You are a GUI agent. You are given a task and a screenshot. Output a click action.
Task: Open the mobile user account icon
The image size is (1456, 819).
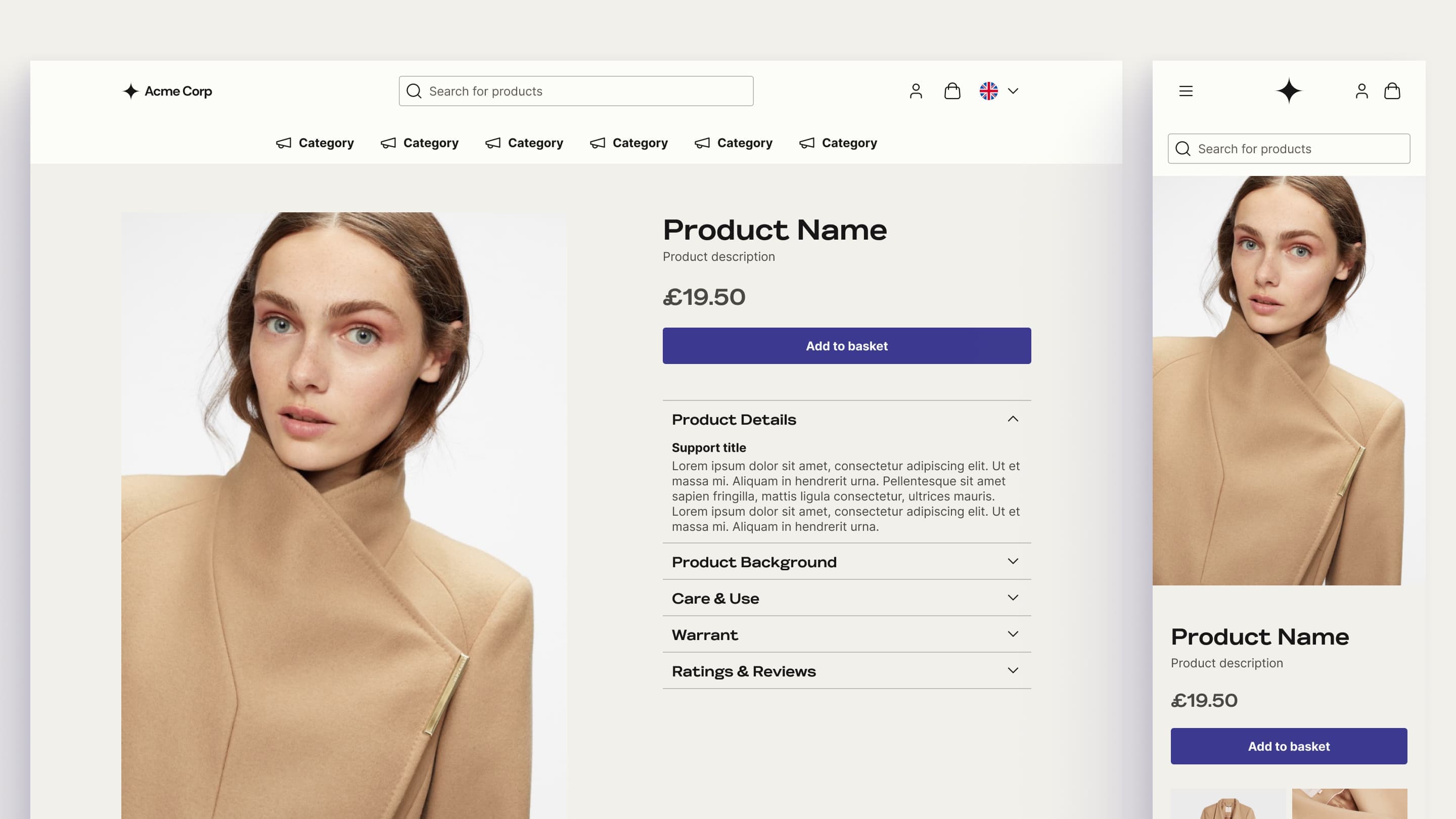(x=1361, y=91)
